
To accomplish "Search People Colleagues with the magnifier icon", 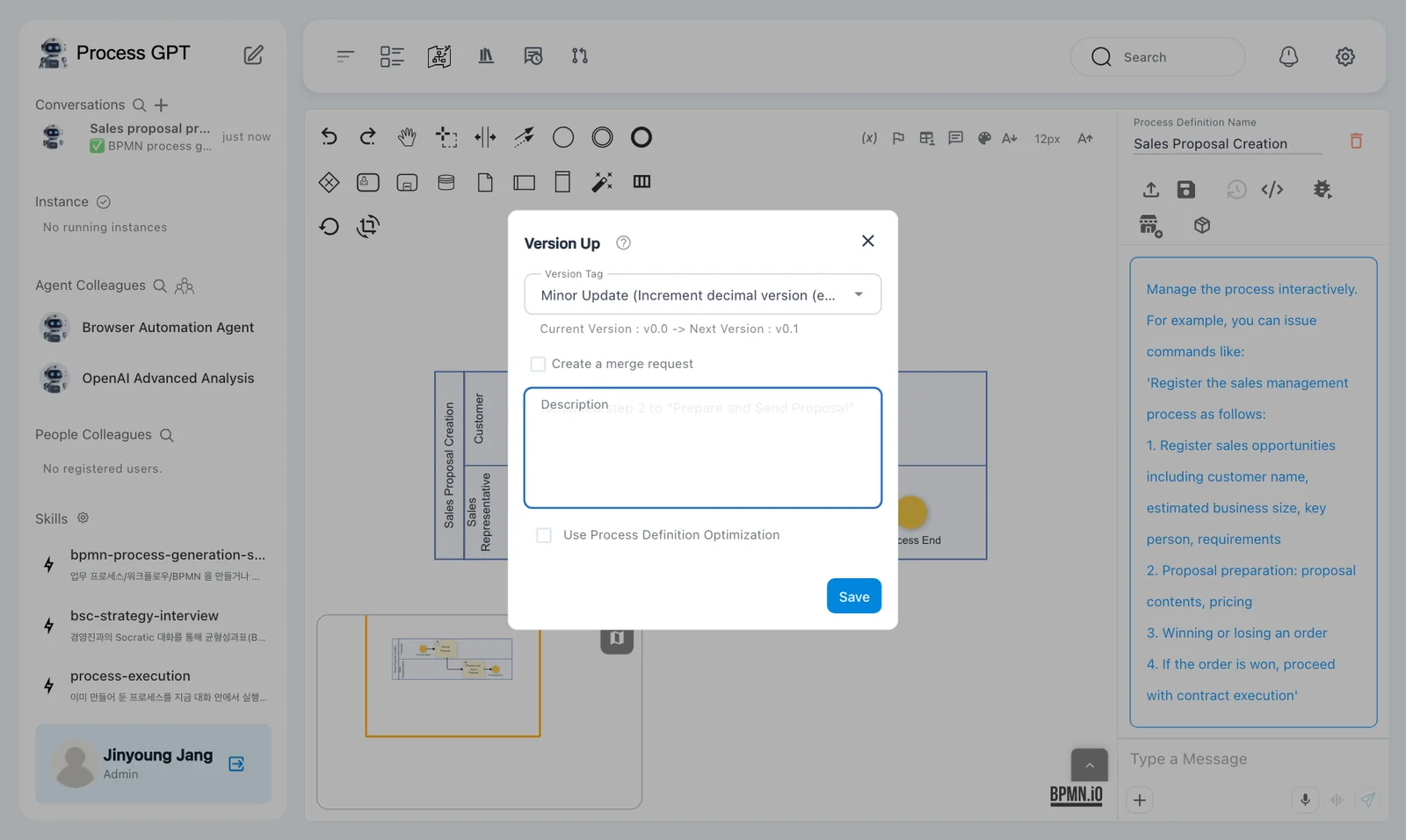I will tap(167, 435).
